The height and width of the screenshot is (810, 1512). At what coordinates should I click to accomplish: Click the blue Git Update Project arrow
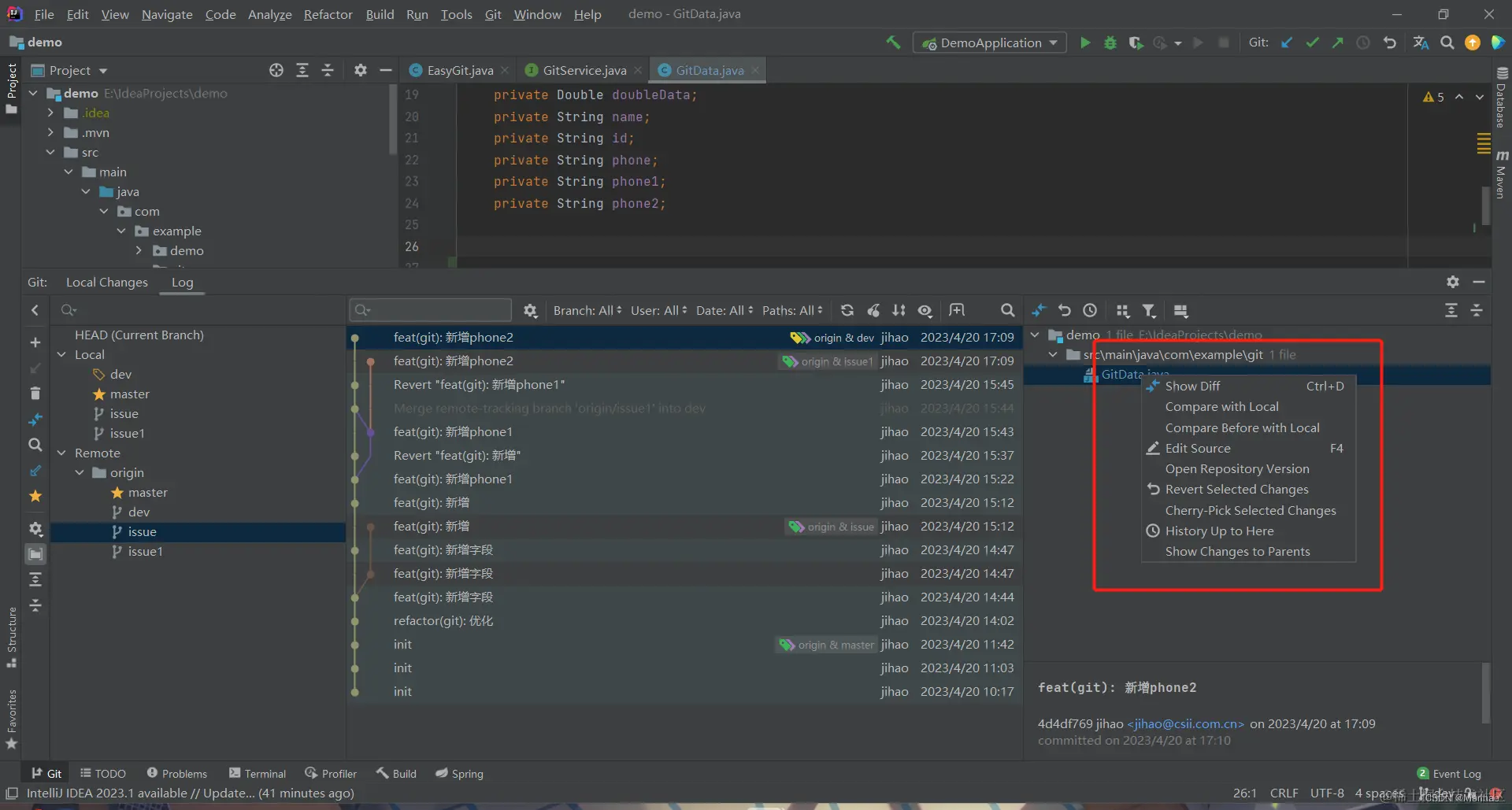[x=1287, y=43]
